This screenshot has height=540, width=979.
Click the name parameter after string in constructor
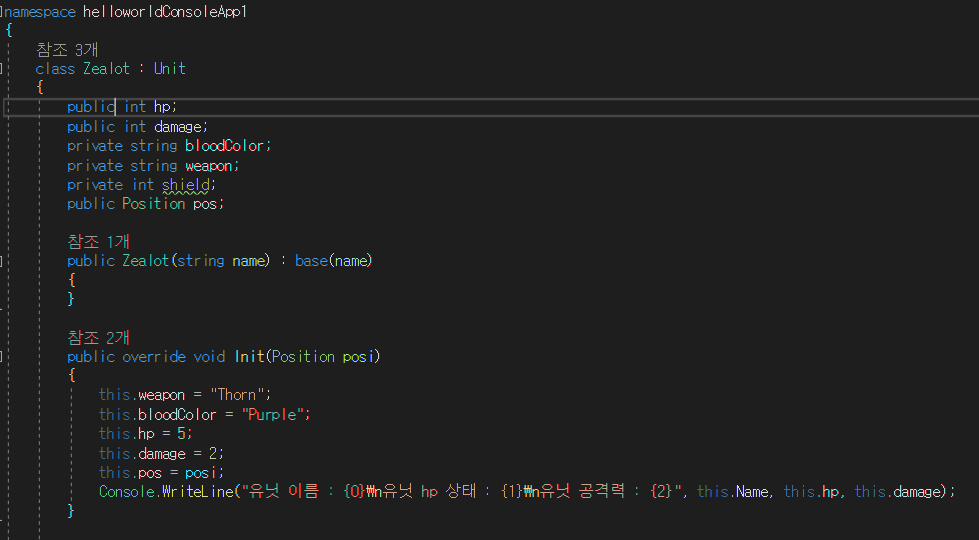[x=248, y=261]
